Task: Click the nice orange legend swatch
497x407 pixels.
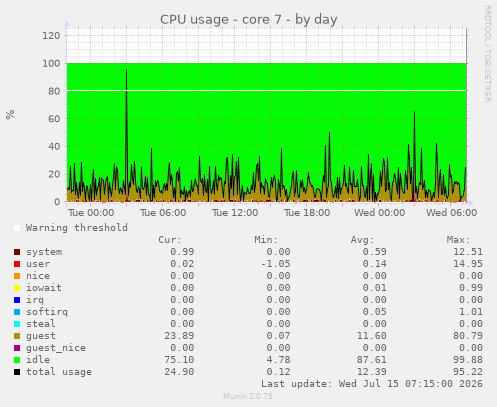Action: 17,276
